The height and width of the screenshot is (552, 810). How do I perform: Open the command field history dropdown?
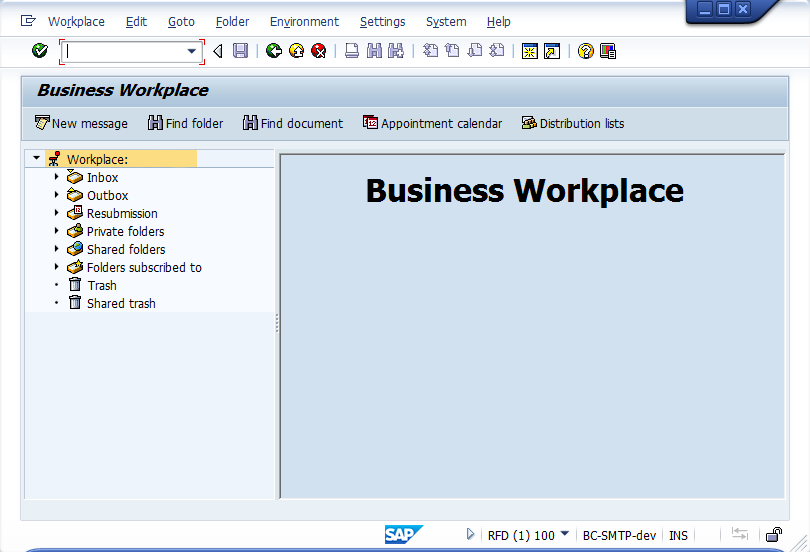[x=192, y=51]
